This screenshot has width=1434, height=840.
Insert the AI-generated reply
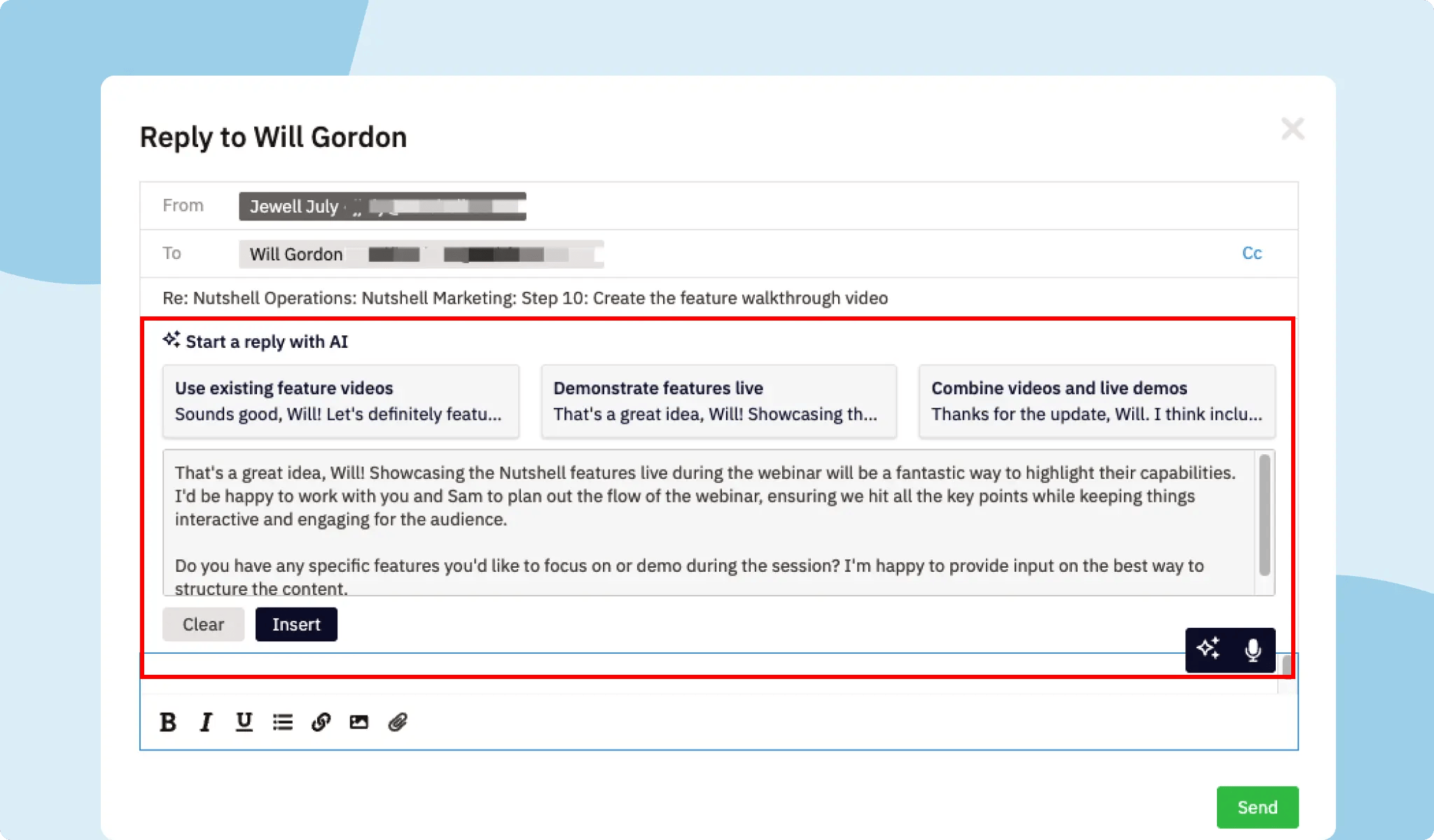[296, 624]
